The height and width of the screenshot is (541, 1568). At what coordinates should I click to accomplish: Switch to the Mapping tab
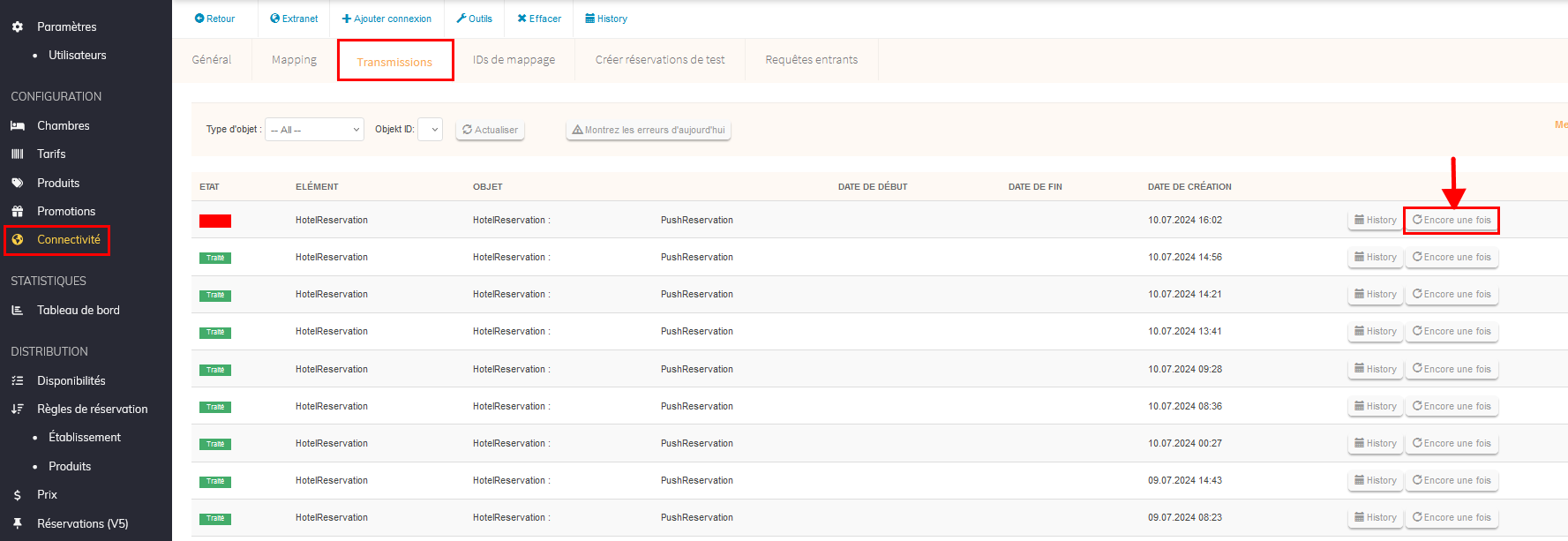point(294,60)
